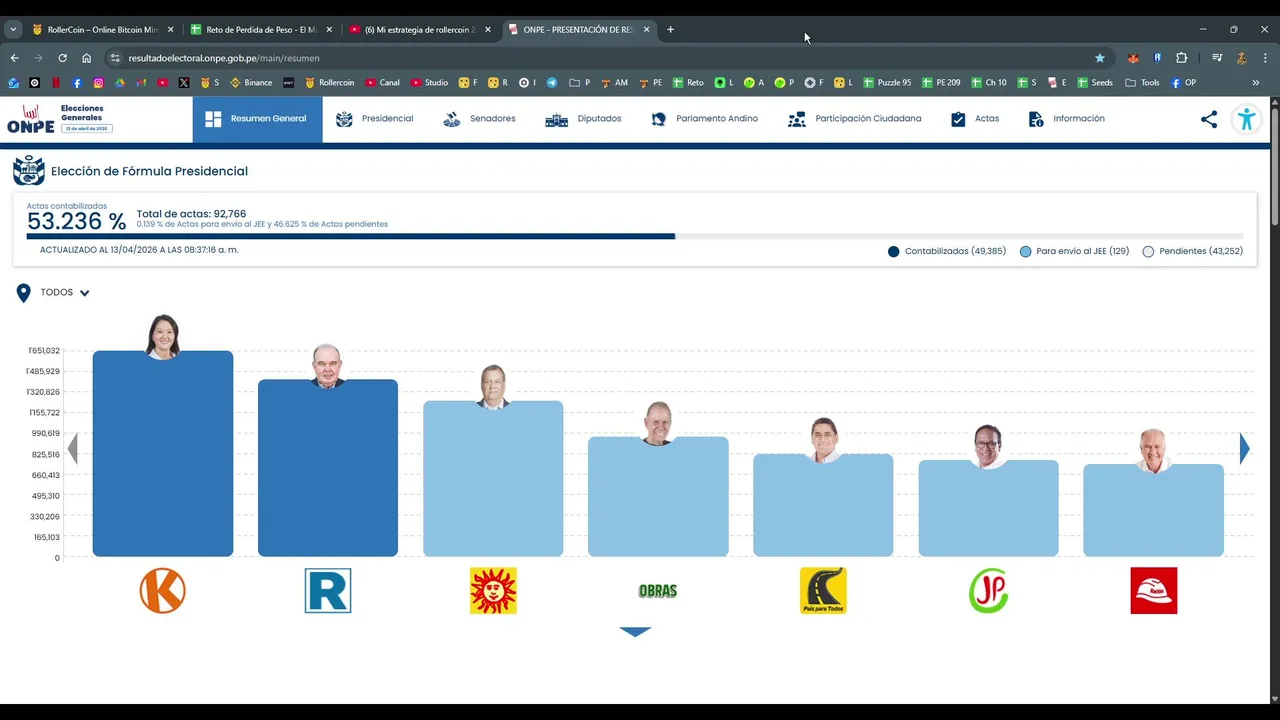The width and height of the screenshot is (1280, 720).
Task: Open the Instagram bookmark
Action: (98, 83)
